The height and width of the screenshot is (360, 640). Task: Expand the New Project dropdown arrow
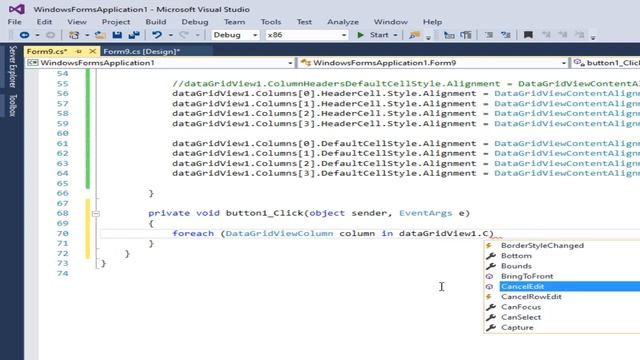pyautogui.click(x=87, y=36)
